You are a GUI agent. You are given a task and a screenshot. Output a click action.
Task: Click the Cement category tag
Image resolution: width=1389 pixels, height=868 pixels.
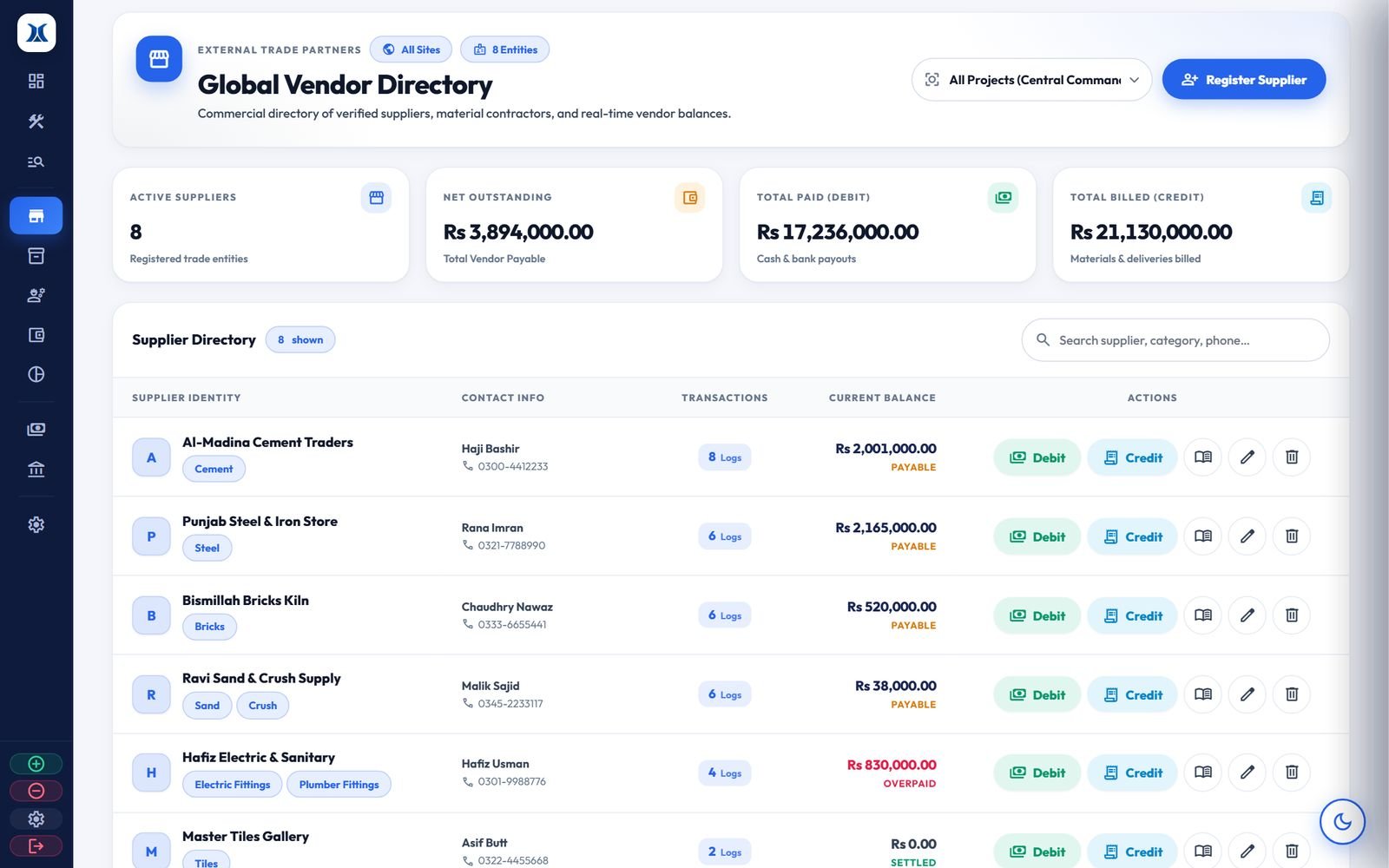tap(214, 469)
